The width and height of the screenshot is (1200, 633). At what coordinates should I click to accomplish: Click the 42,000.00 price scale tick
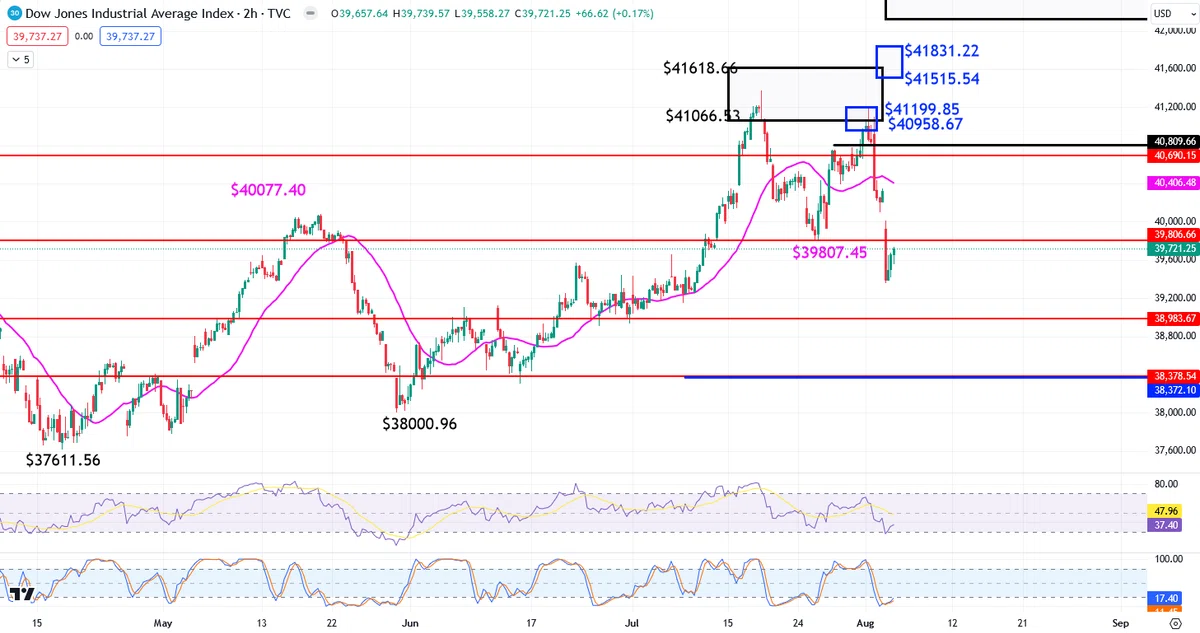[x=1175, y=30]
